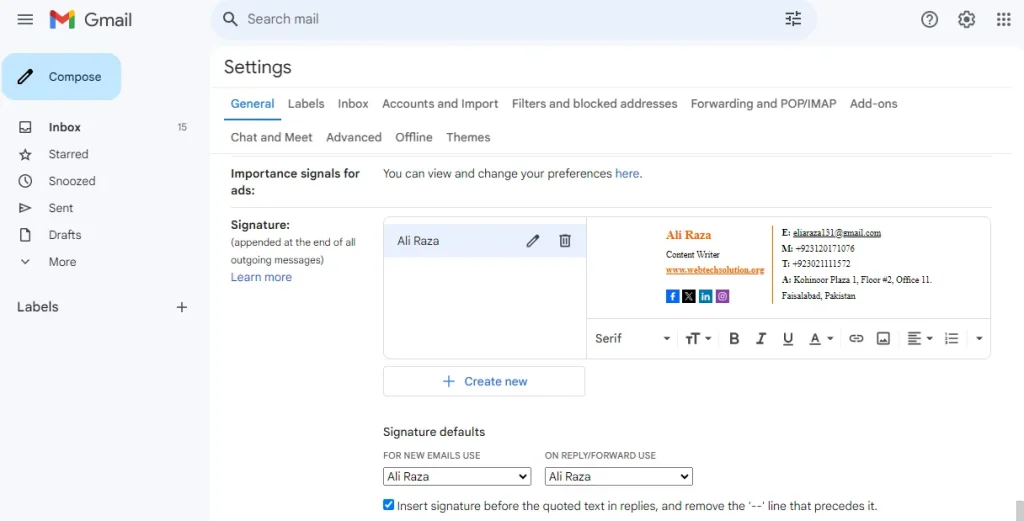
Task: Toggle insert signature before quoted text checkbox
Action: click(x=389, y=505)
